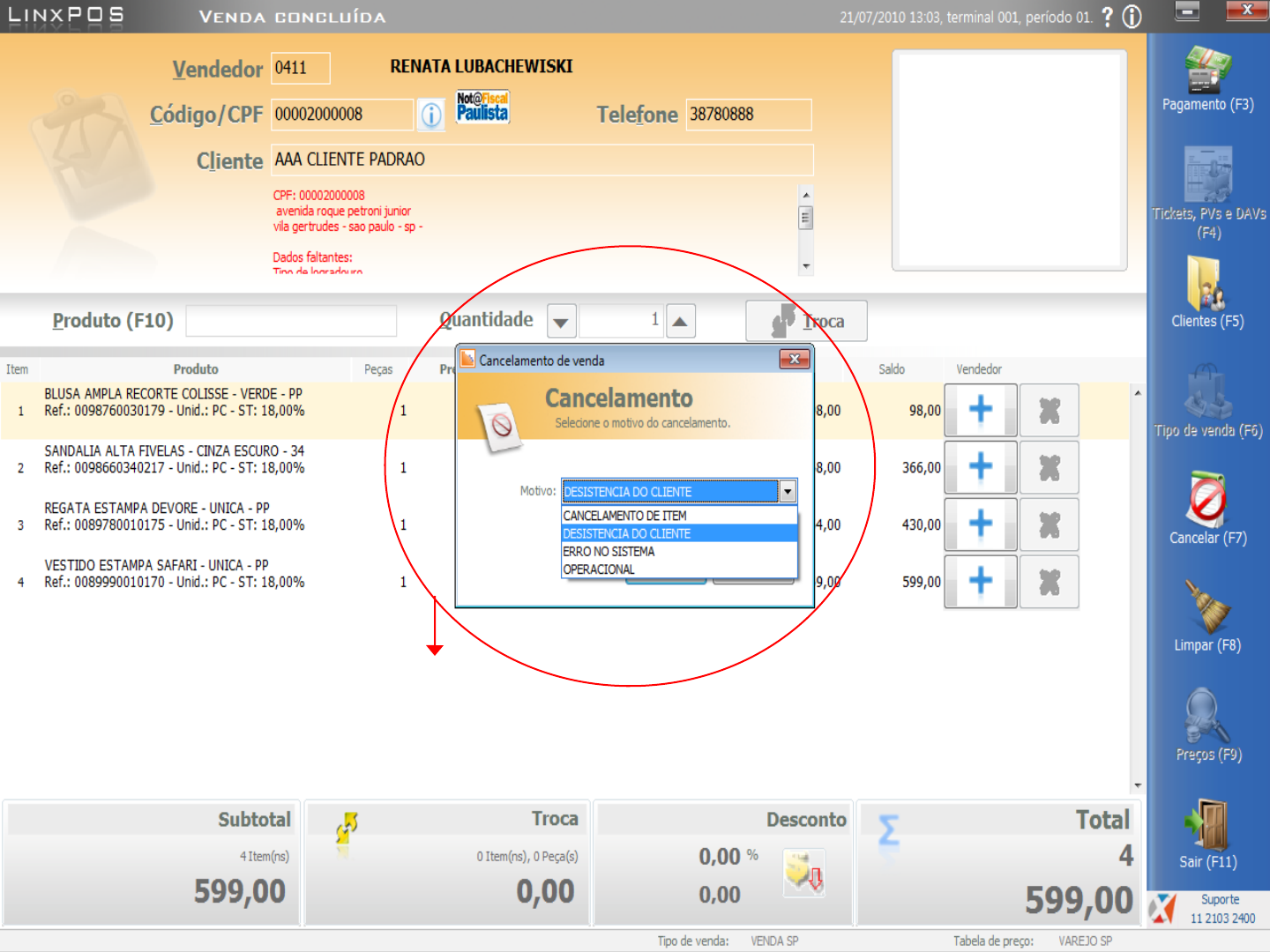Click the Código/CPF field

(341, 115)
